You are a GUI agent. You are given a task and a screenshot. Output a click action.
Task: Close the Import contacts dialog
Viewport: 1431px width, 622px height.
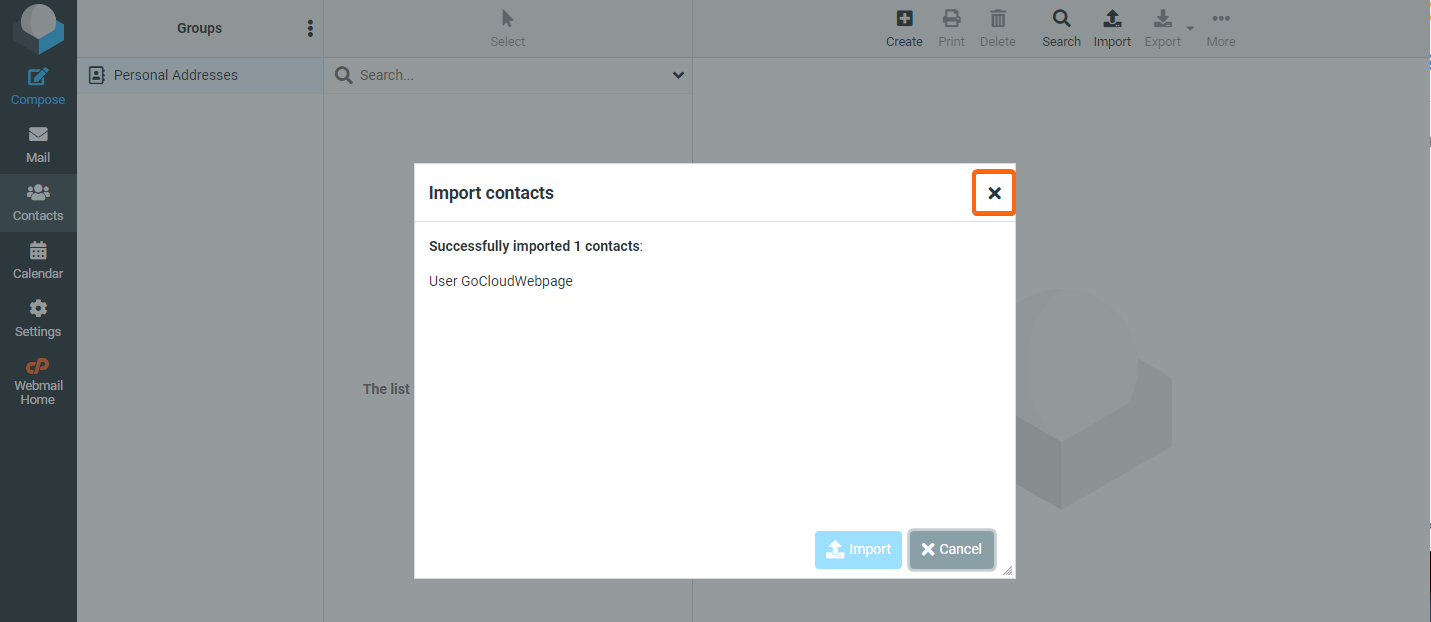click(x=994, y=193)
